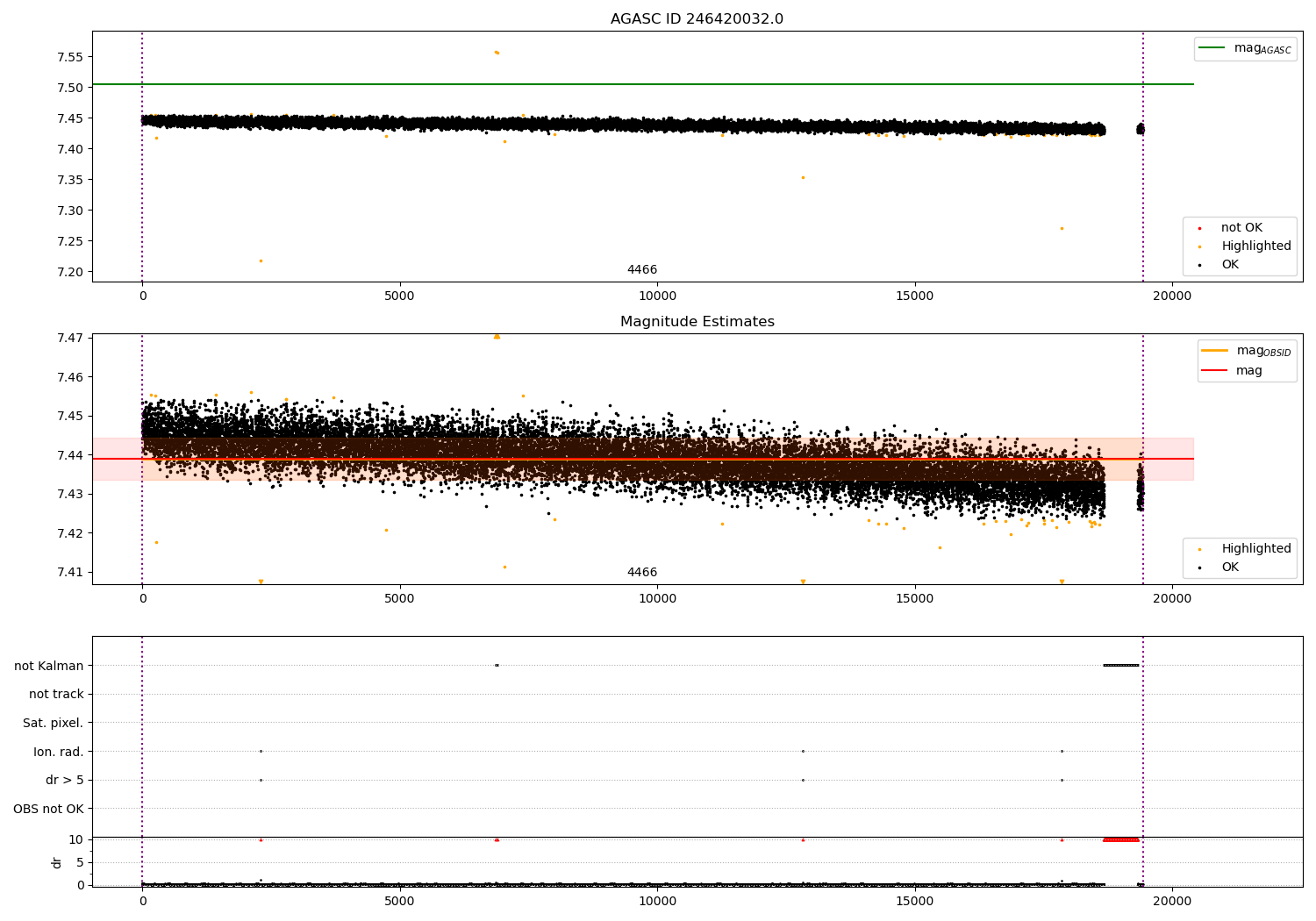Click the 'Ion. rad.' flag point near 12800

pyautogui.click(x=803, y=751)
